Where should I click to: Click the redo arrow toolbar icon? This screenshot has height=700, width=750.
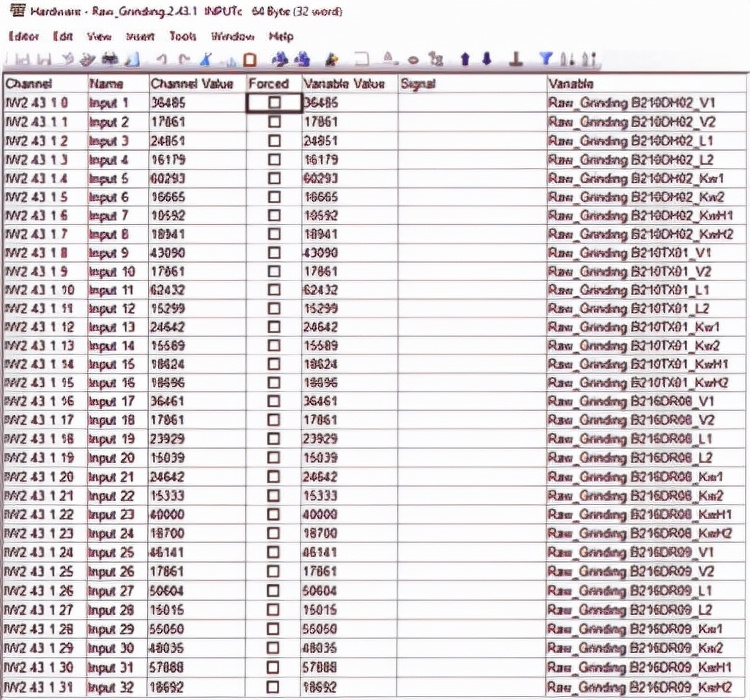pyautogui.click(x=184, y=60)
